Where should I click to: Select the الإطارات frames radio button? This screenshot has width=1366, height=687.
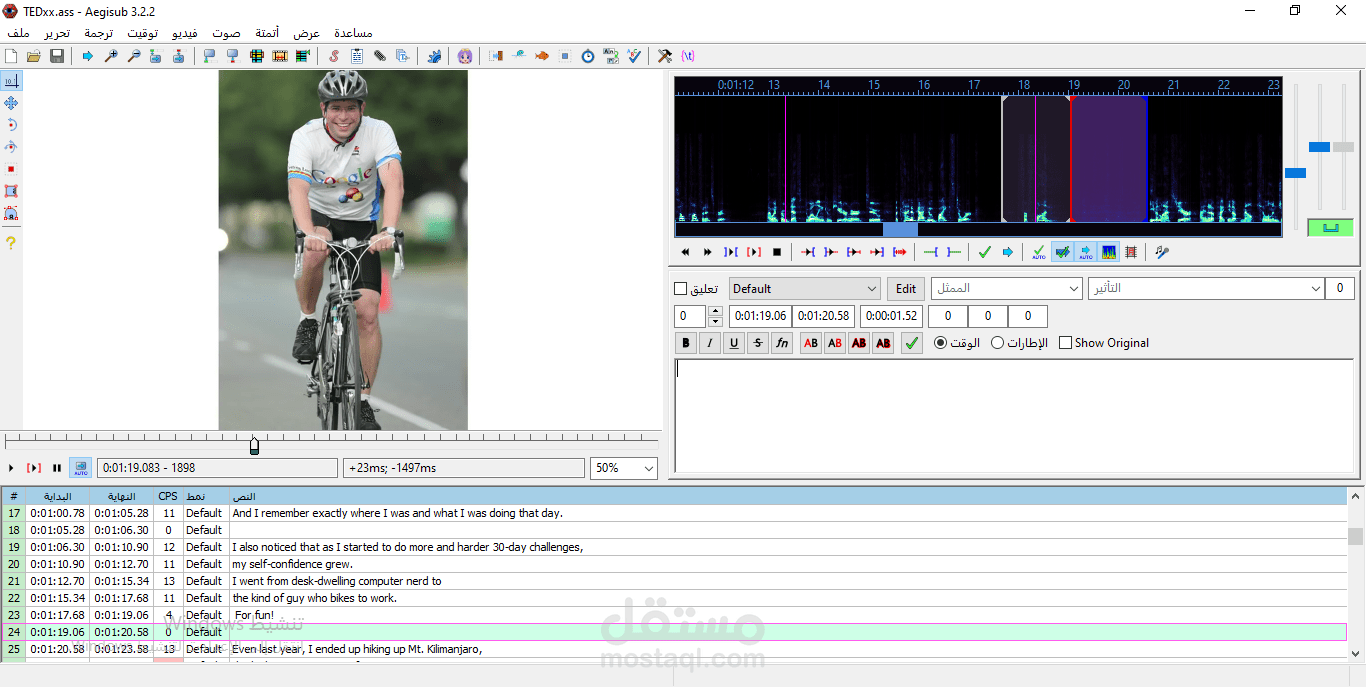[997, 343]
